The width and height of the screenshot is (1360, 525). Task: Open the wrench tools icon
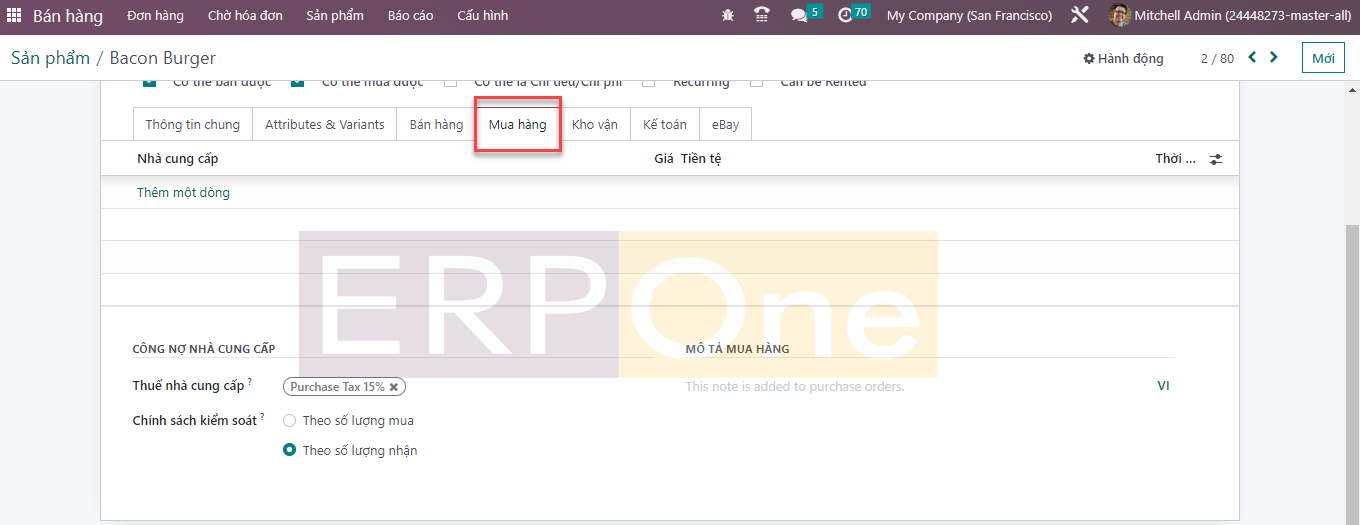pyautogui.click(x=1079, y=16)
